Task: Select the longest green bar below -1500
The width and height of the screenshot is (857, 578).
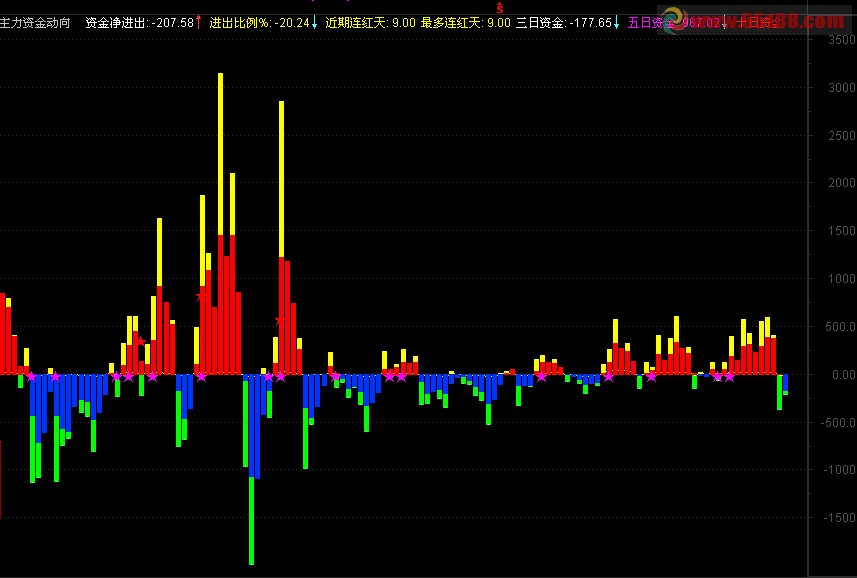Action: (251, 521)
